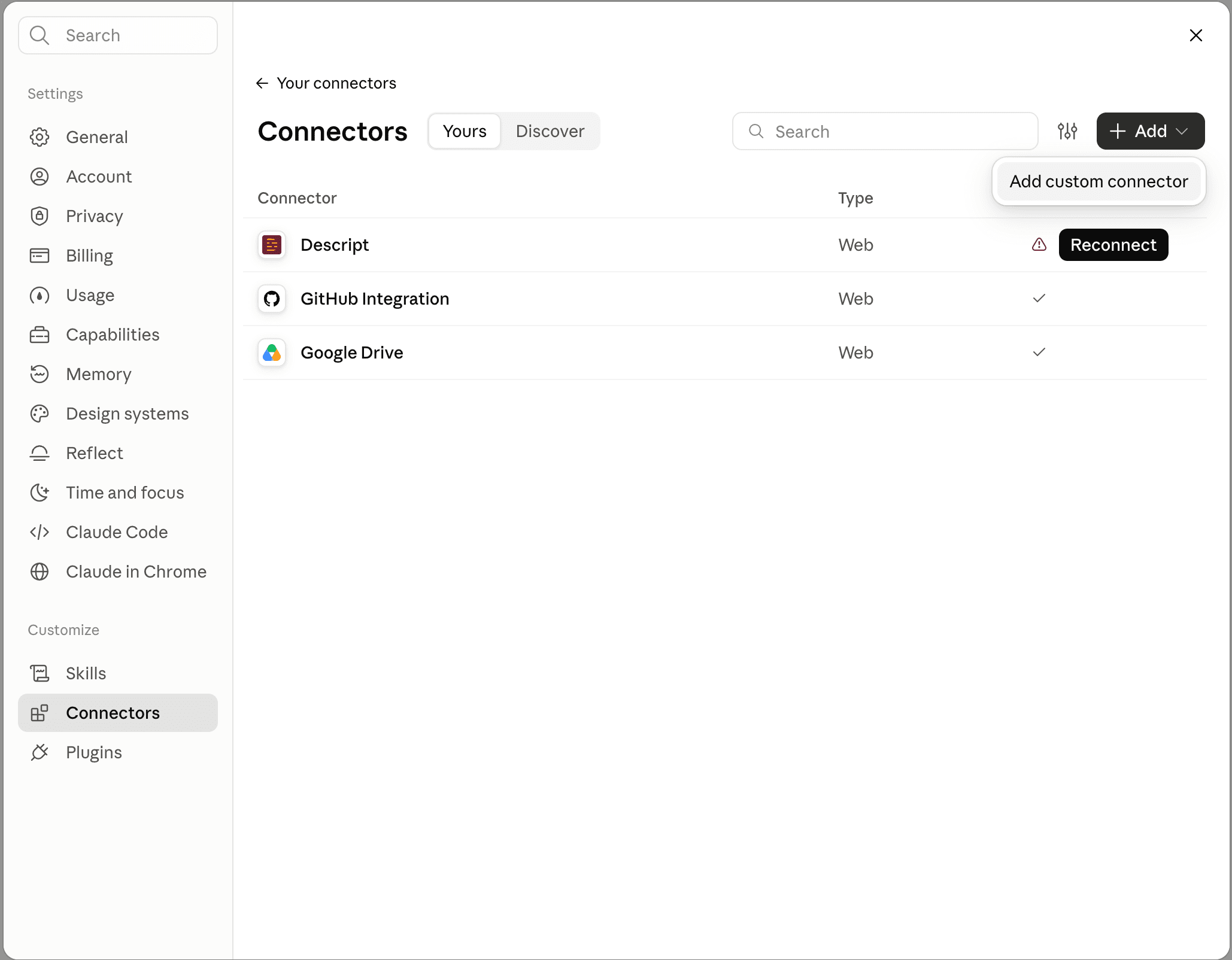The image size is (1232, 960).
Task: Focus the sidebar Search field
Action: (118, 35)
